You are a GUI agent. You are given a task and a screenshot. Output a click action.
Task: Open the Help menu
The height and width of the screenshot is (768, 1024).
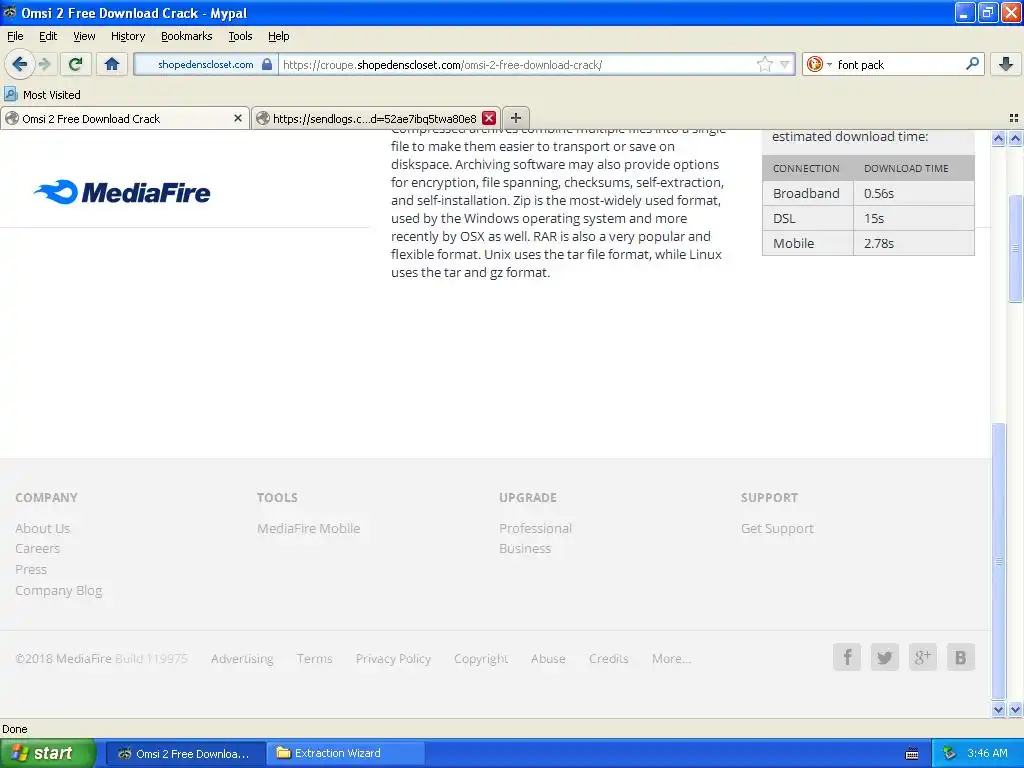279,36
